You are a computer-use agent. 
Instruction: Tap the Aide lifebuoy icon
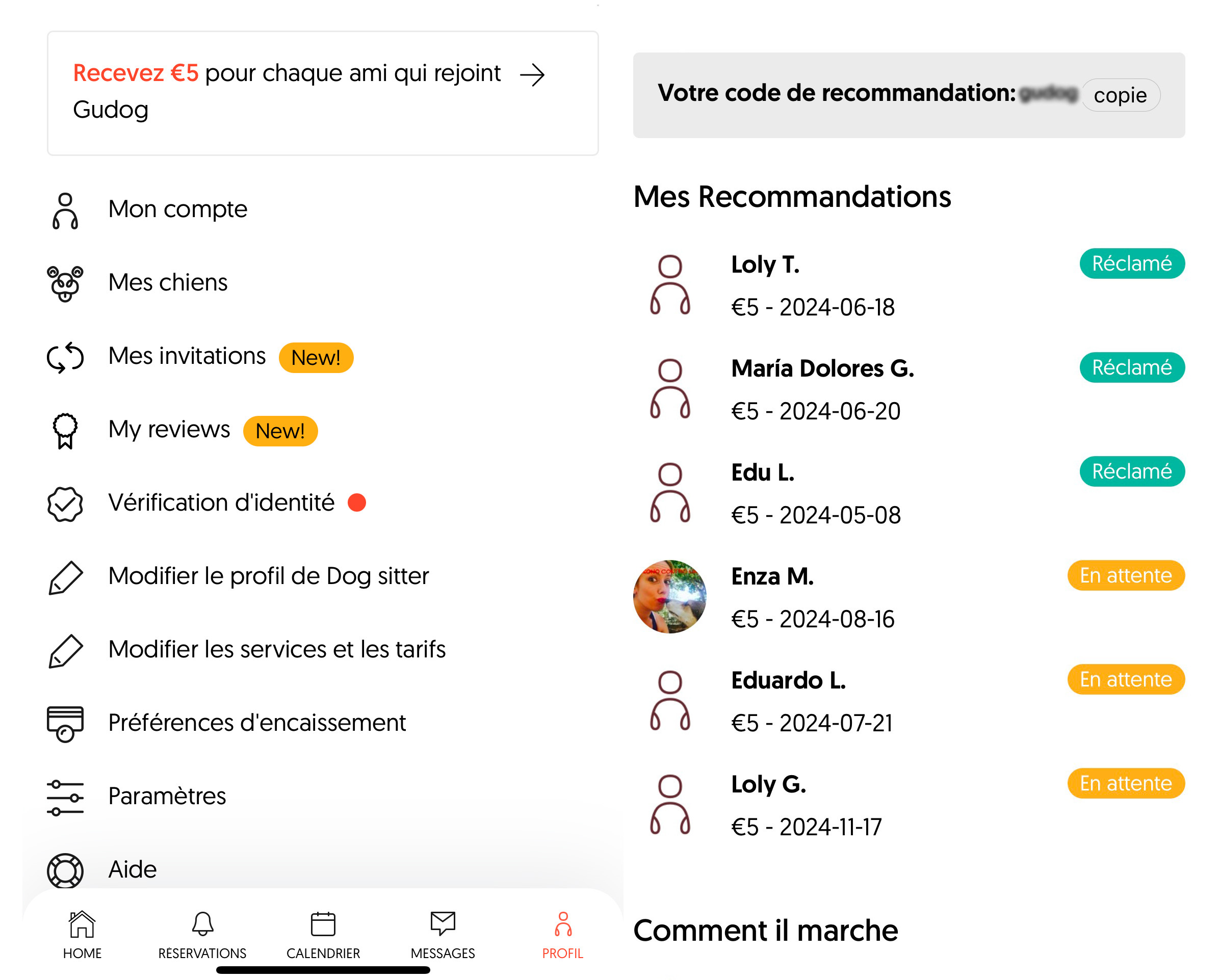tap(65, 870)
